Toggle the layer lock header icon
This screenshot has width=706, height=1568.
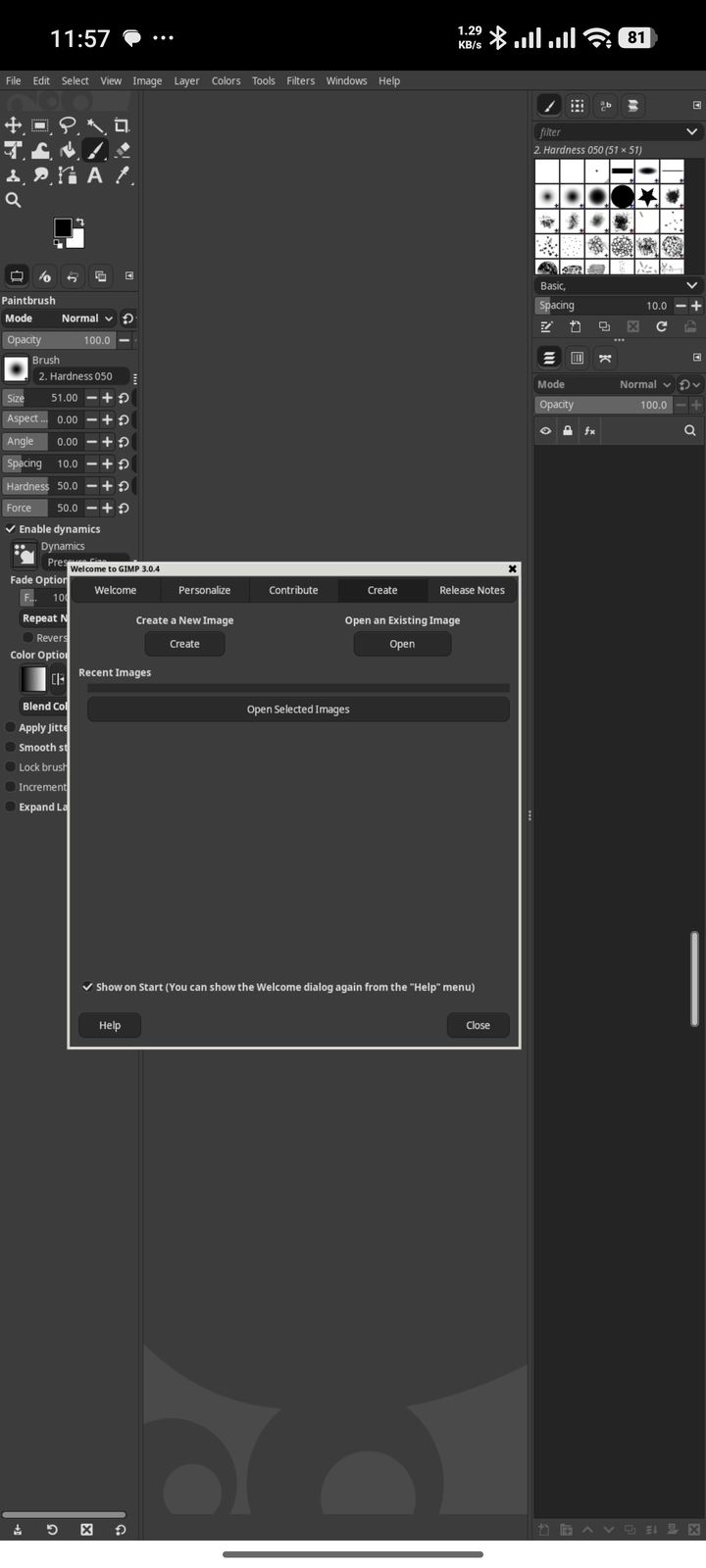568,430
